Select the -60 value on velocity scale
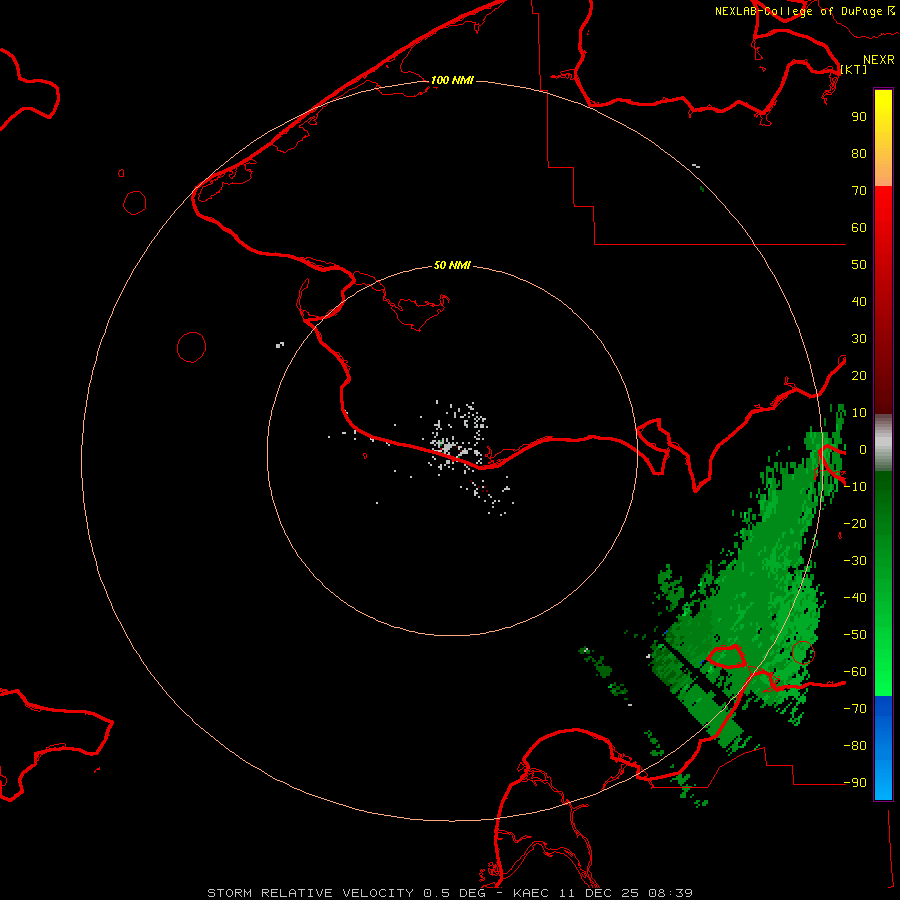Image resolution: width=900 pixels, height=900 pixels. point(855,672)
